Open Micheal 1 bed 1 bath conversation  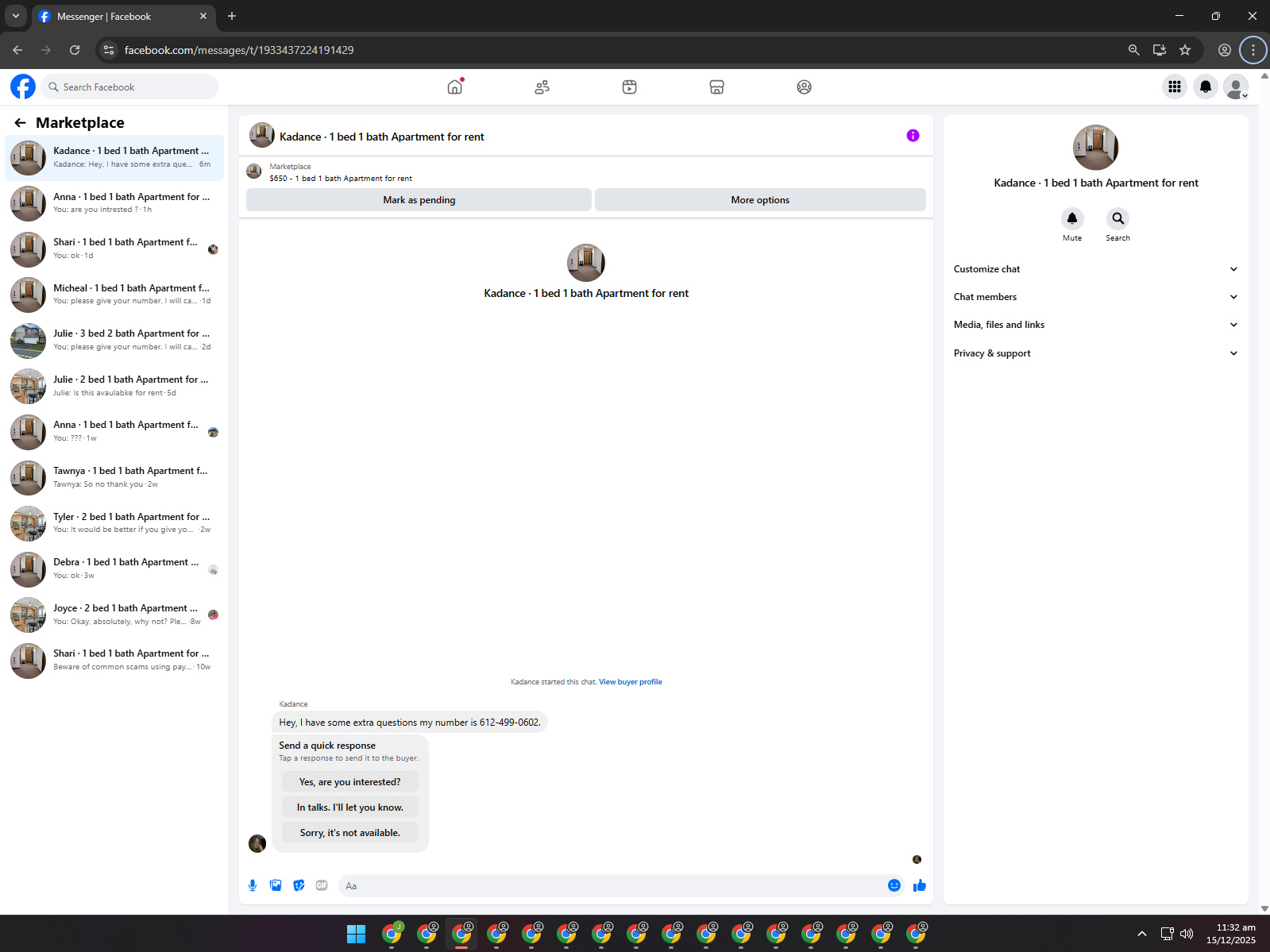click(x=114, y=295)
